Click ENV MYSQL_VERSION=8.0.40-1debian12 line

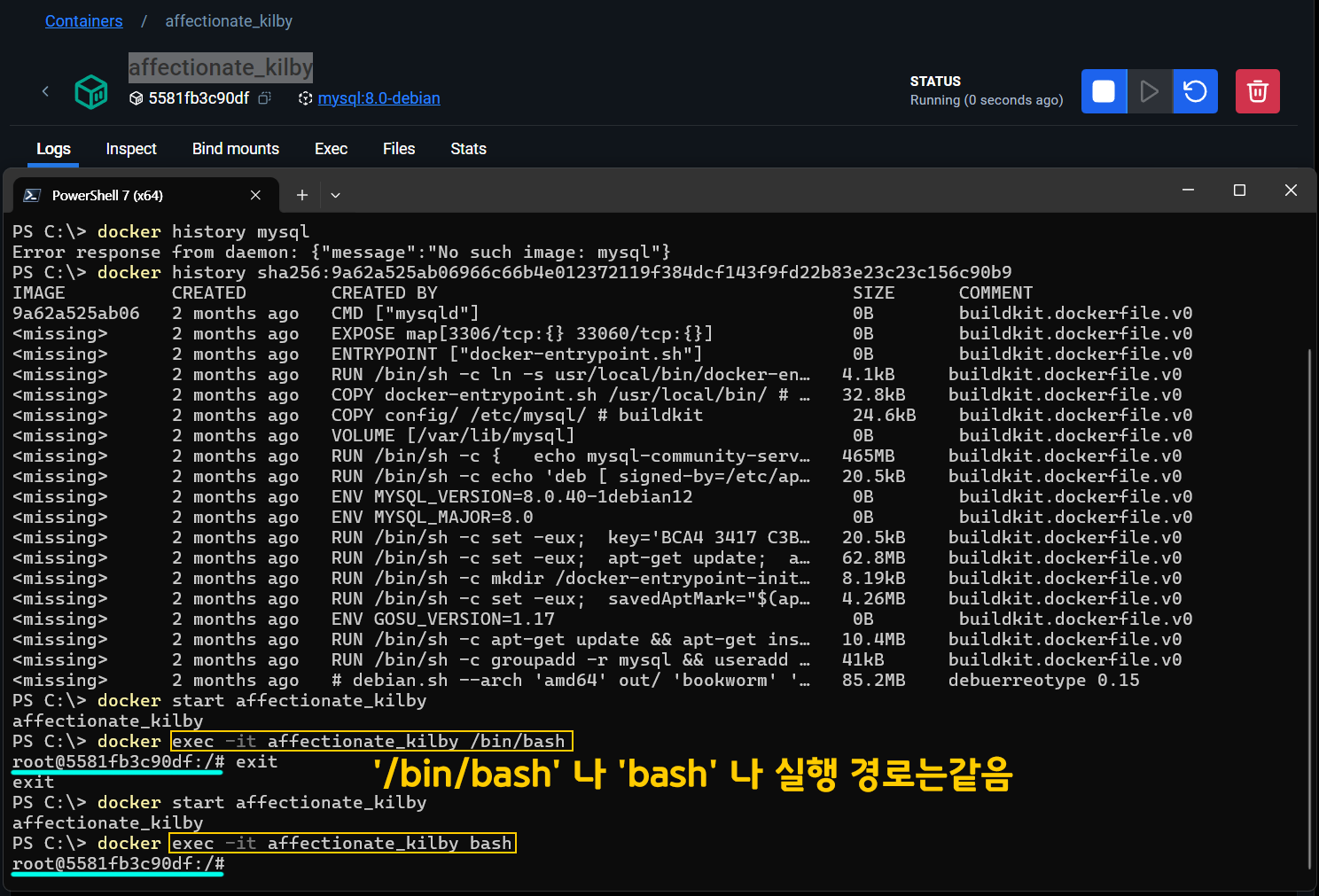click(512, 496)
